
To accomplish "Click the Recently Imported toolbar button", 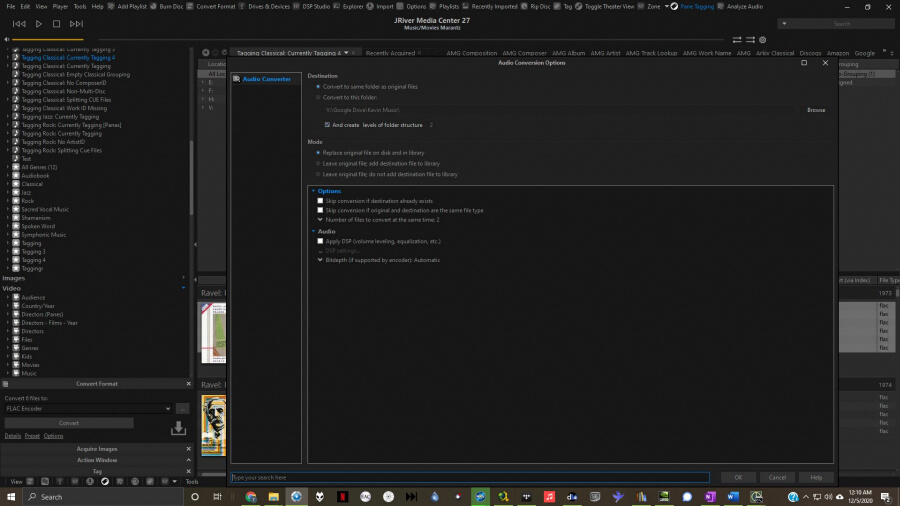I will point(490,6).
